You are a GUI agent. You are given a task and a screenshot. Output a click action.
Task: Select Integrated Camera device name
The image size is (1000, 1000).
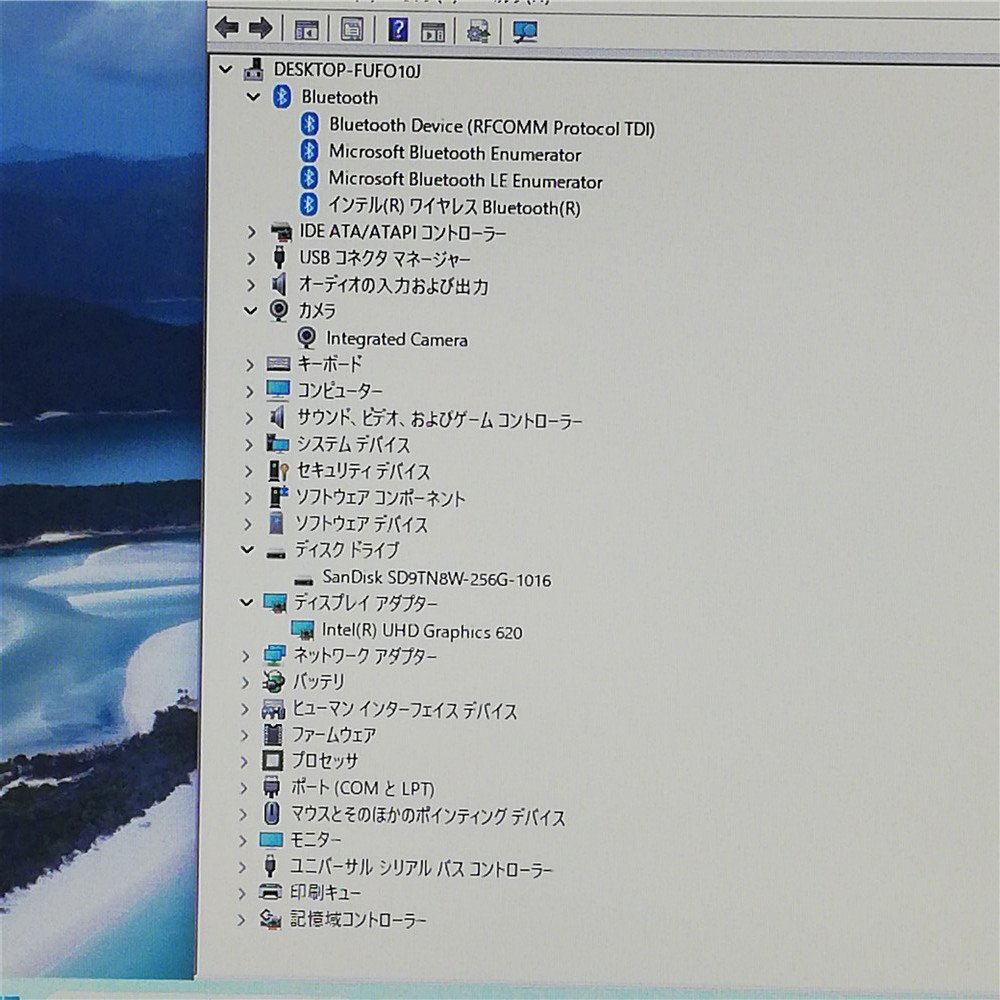pyautogui.click(x=397, y=339)
